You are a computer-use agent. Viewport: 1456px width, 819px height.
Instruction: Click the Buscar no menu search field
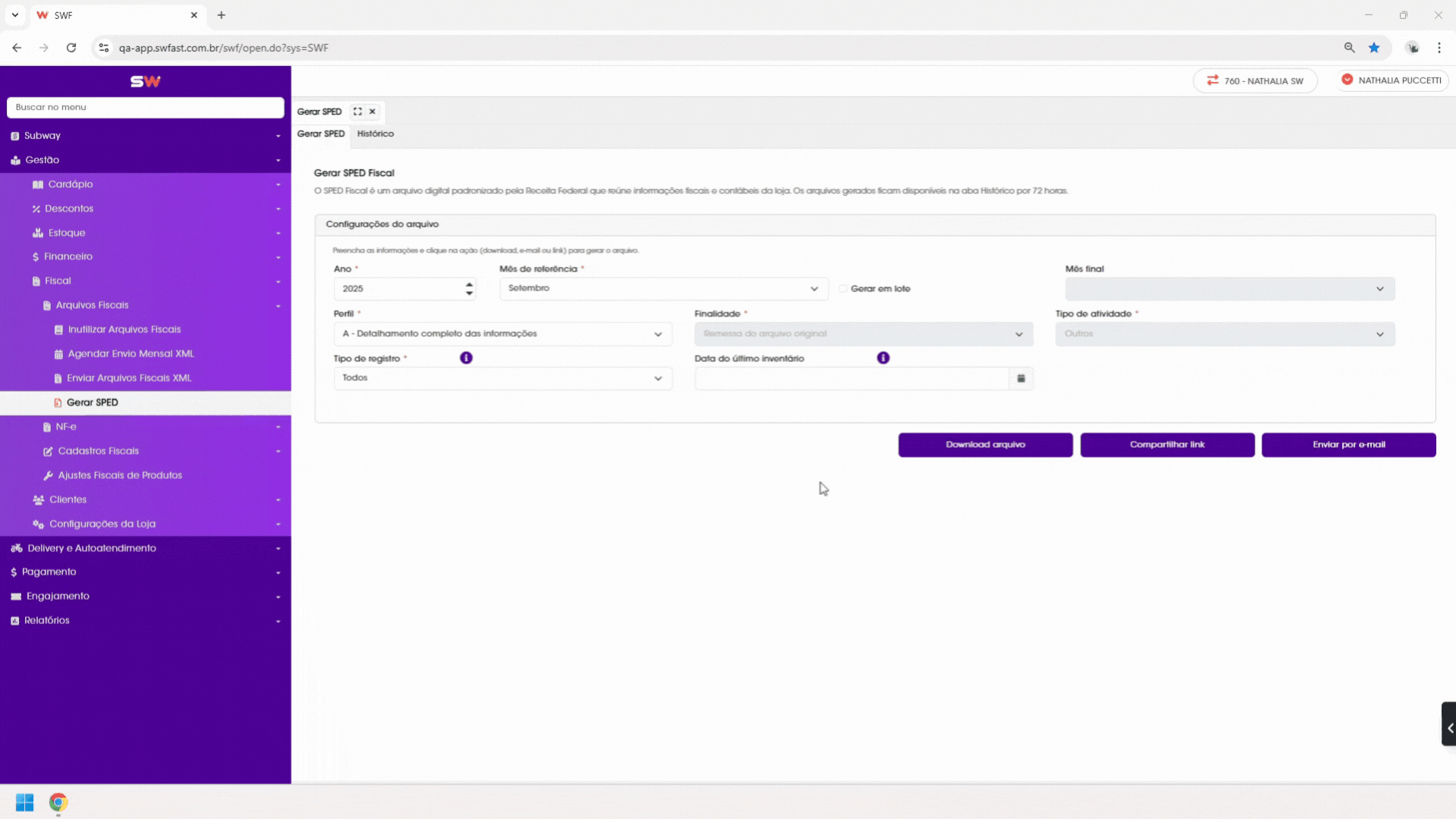pyautogui.click(x=146, y=107)
